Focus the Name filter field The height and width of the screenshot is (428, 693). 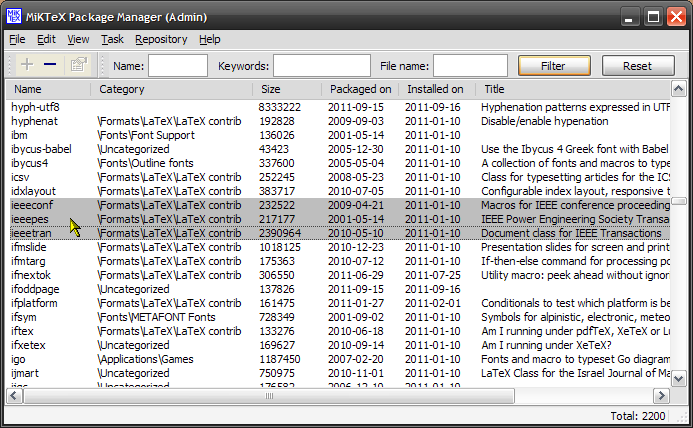click(178, 66)
